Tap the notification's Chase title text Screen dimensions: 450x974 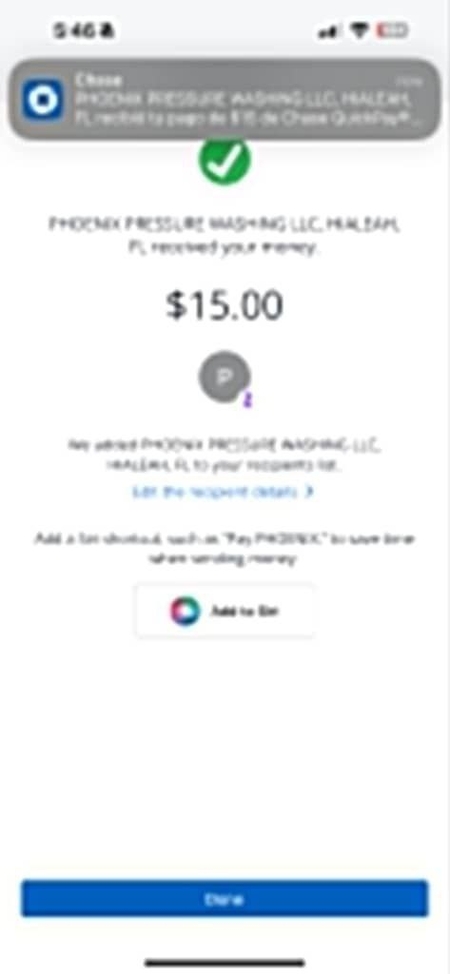coord(98,80)
